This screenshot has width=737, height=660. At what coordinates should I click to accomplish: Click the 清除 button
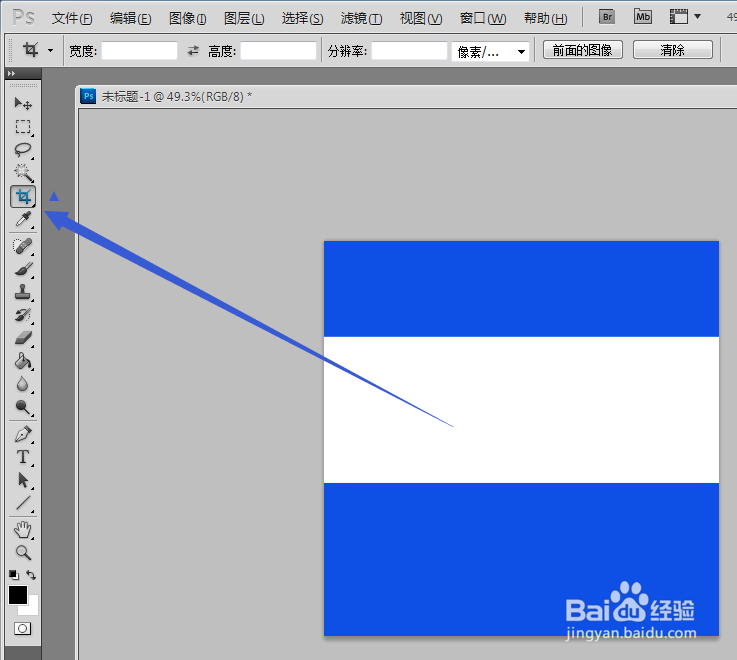673,50
